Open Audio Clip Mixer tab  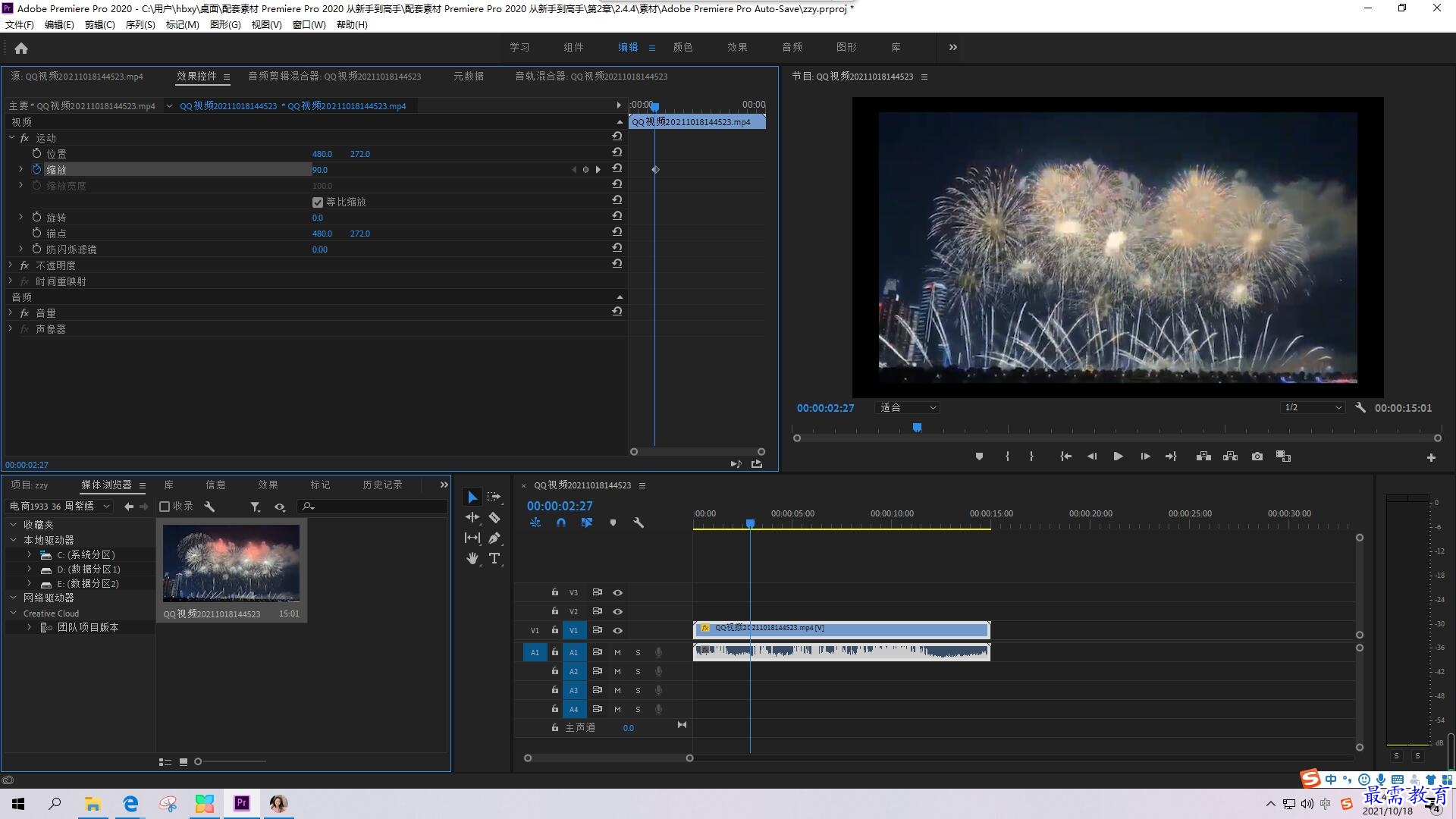[334, 76]
